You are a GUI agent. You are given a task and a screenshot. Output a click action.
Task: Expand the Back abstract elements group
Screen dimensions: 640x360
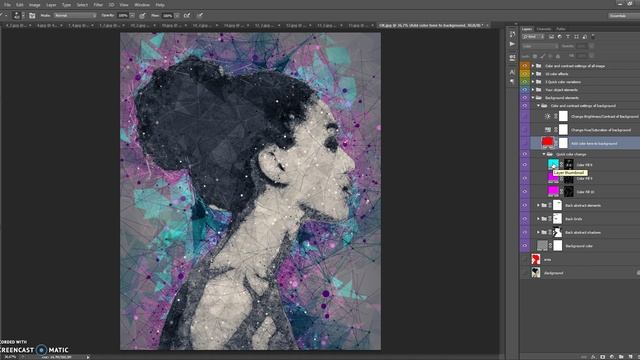point(538,205)
